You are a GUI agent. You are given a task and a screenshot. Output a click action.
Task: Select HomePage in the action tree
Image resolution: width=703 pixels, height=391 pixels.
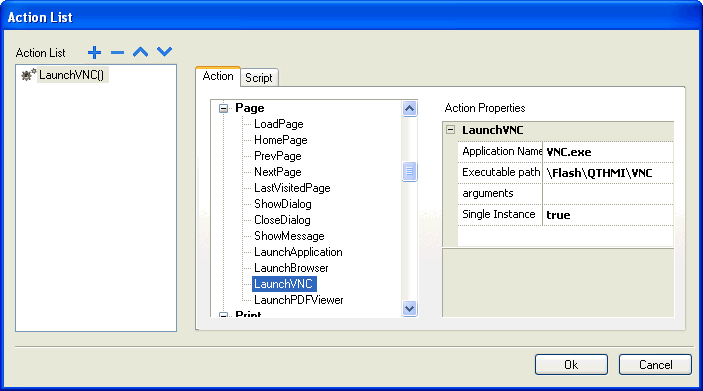coord(281,140)
